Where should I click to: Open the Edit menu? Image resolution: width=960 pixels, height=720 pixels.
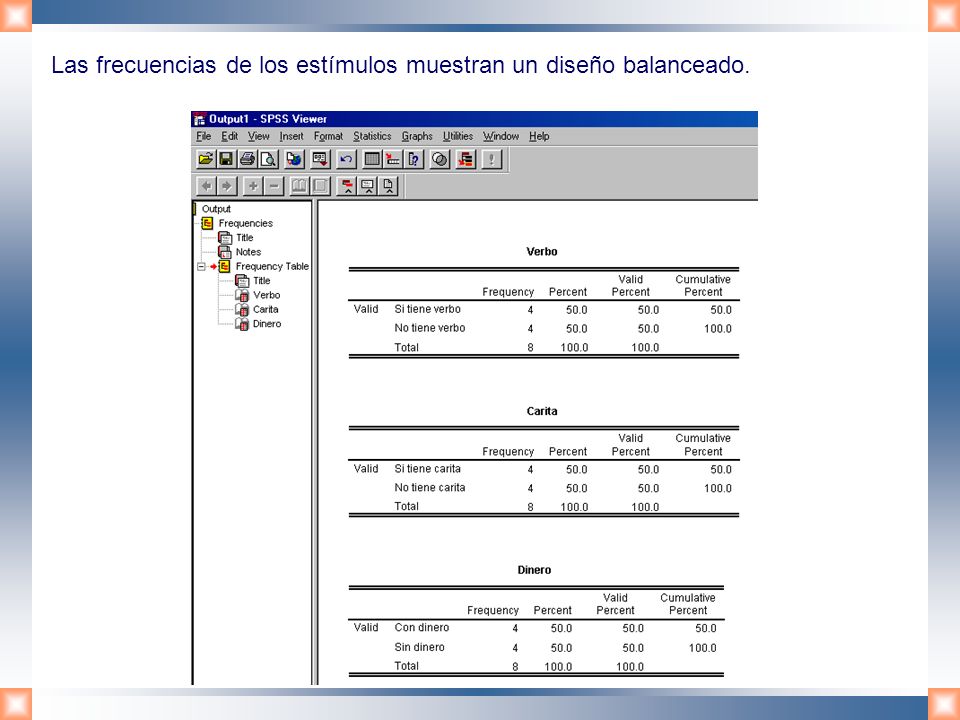(230, 136)
